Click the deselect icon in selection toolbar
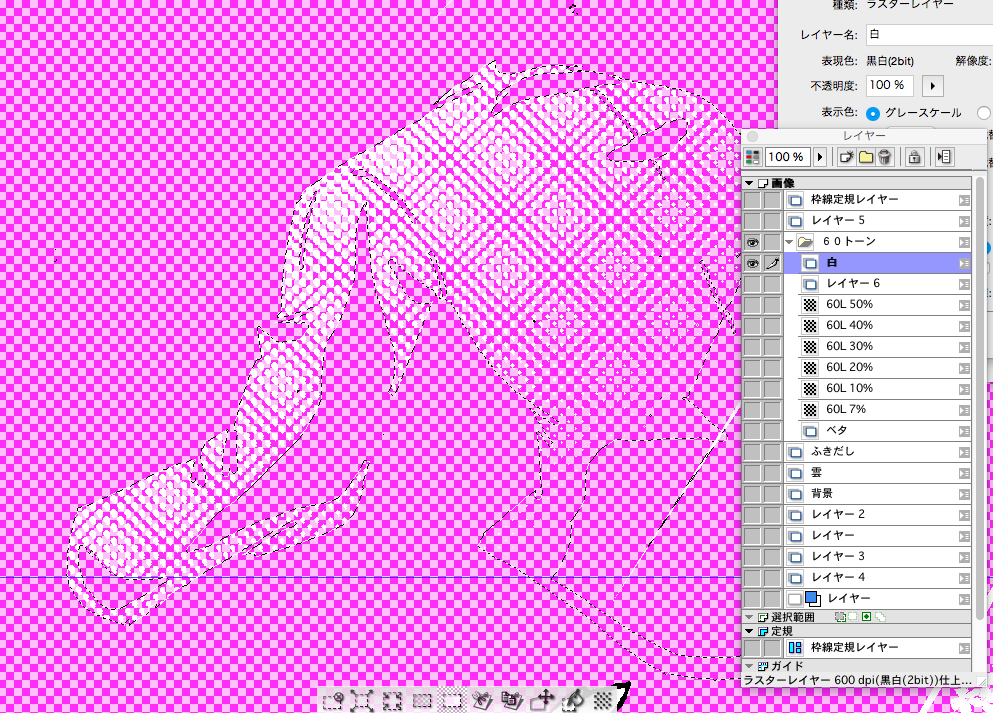This screenshot has width=993, height=713. 333,700
